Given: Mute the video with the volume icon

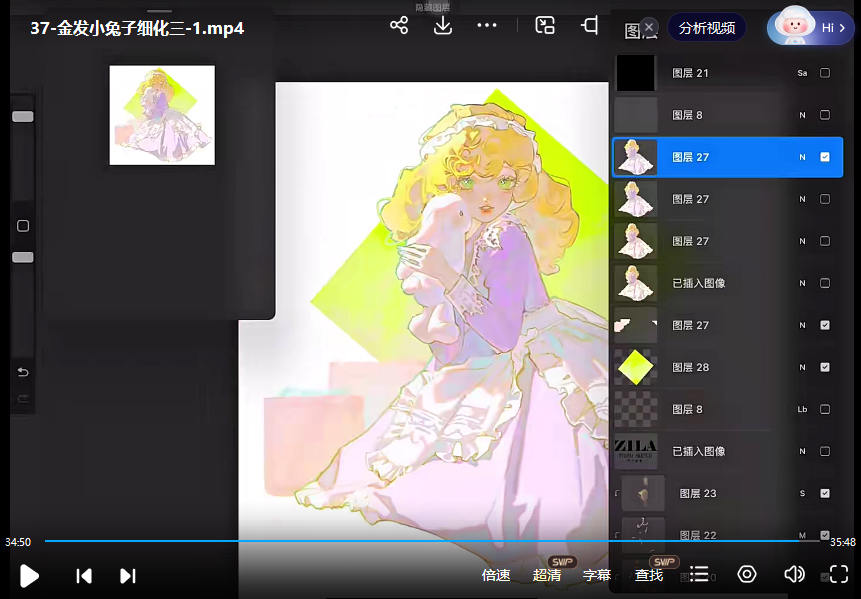Looking at the screenshot, I should (x=794, y=574).
